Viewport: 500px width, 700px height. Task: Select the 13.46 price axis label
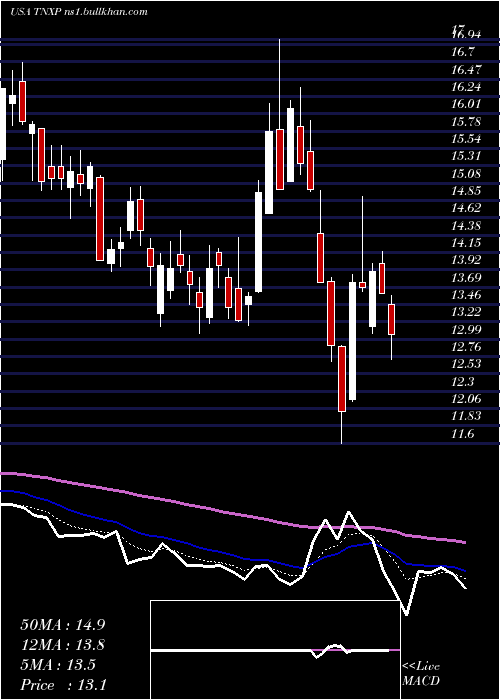pos(467,294)
